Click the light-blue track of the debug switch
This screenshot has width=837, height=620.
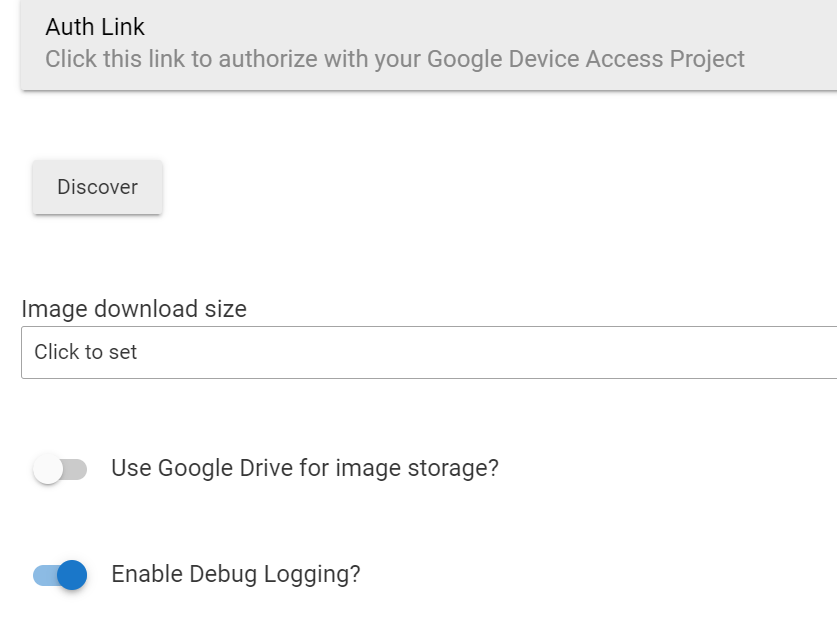(44, 576)
